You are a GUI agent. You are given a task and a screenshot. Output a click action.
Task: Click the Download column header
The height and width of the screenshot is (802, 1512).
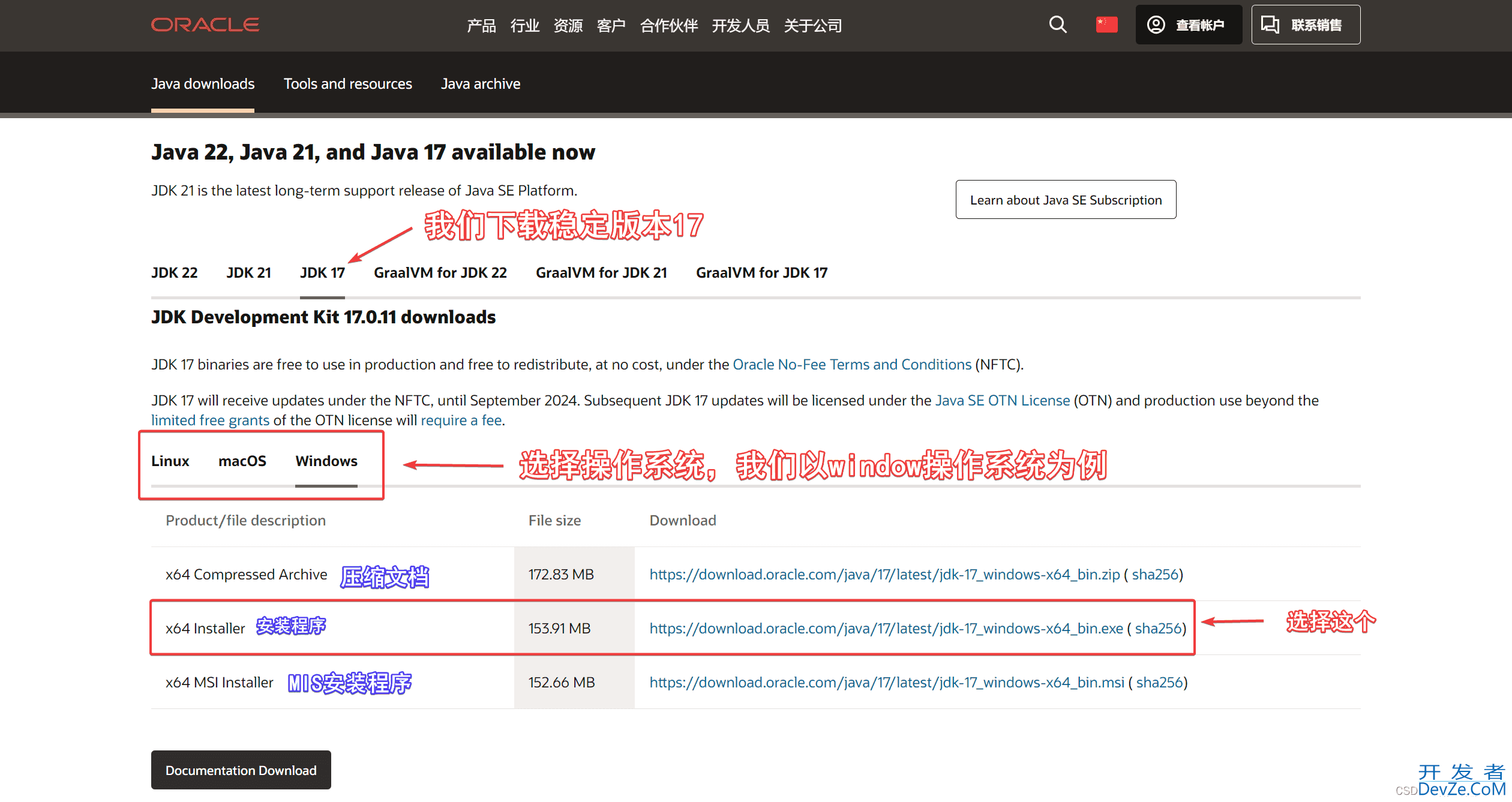pyautogui.click(x=683, y=521)
